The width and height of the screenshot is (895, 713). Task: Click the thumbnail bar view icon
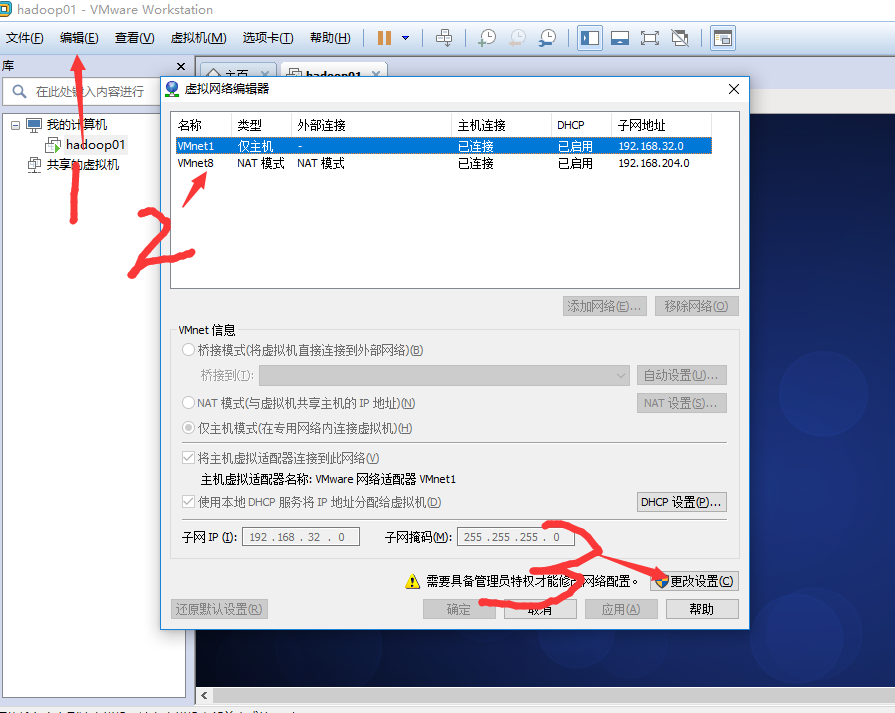point(620,38)
